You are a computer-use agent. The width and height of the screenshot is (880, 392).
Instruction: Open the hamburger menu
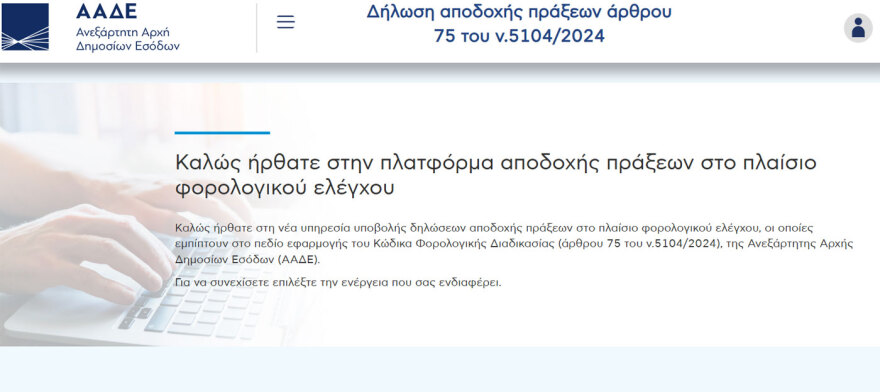(x=286, y=22)
